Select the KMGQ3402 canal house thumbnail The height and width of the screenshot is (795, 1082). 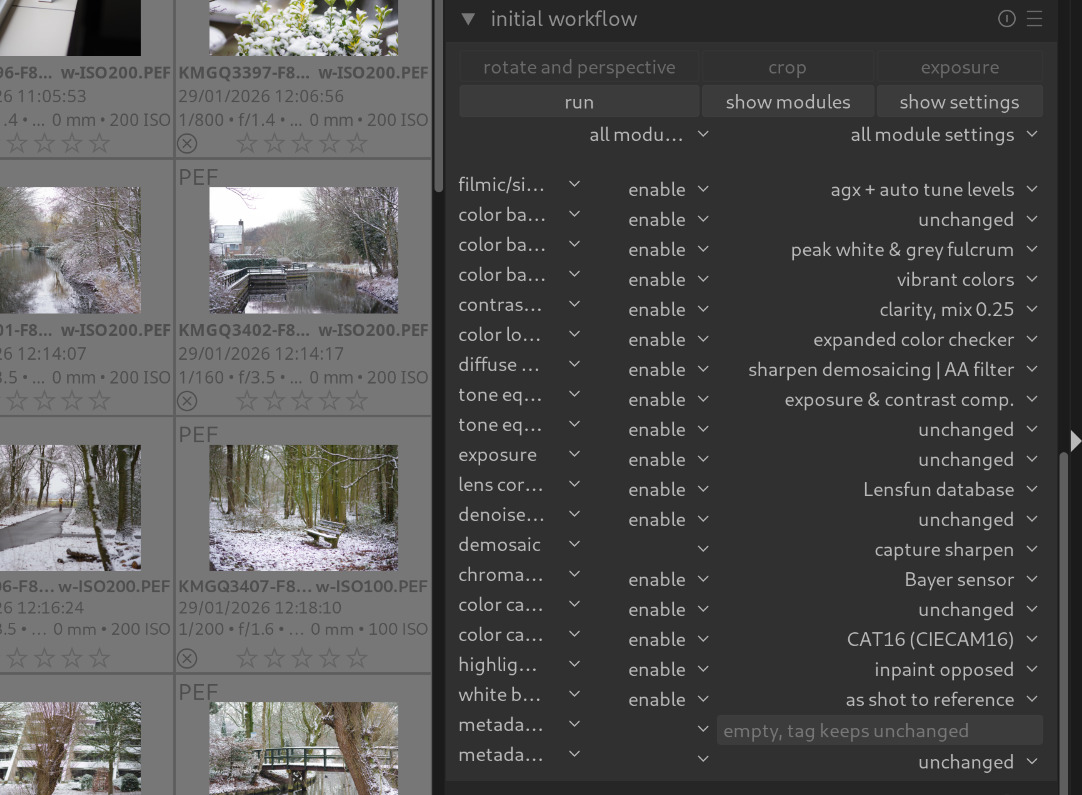[303, 250]
